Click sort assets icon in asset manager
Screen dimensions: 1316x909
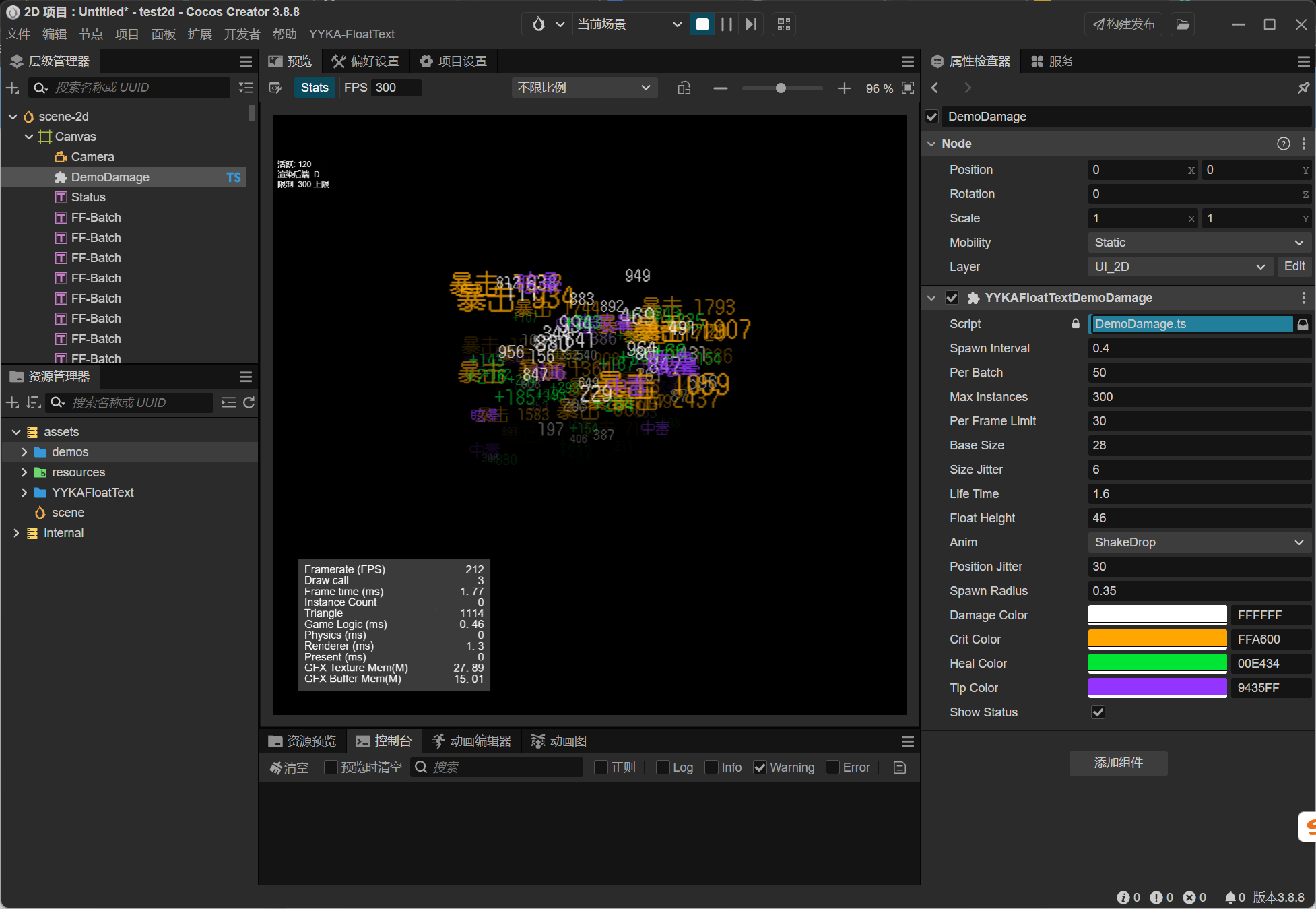point(33,402)
